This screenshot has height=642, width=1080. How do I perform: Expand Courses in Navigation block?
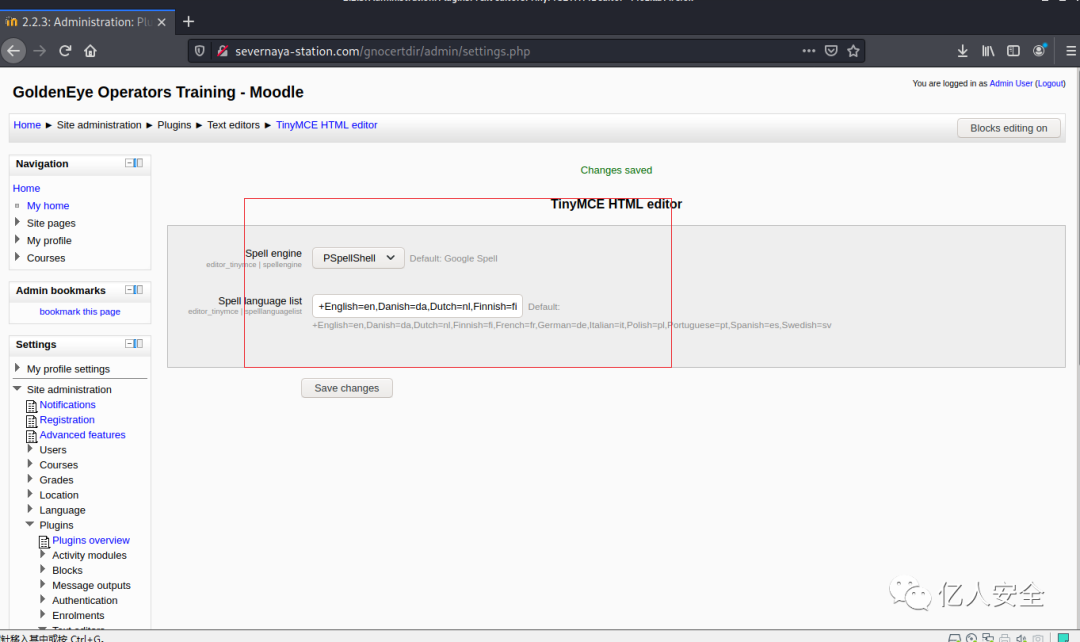(17, 257)
